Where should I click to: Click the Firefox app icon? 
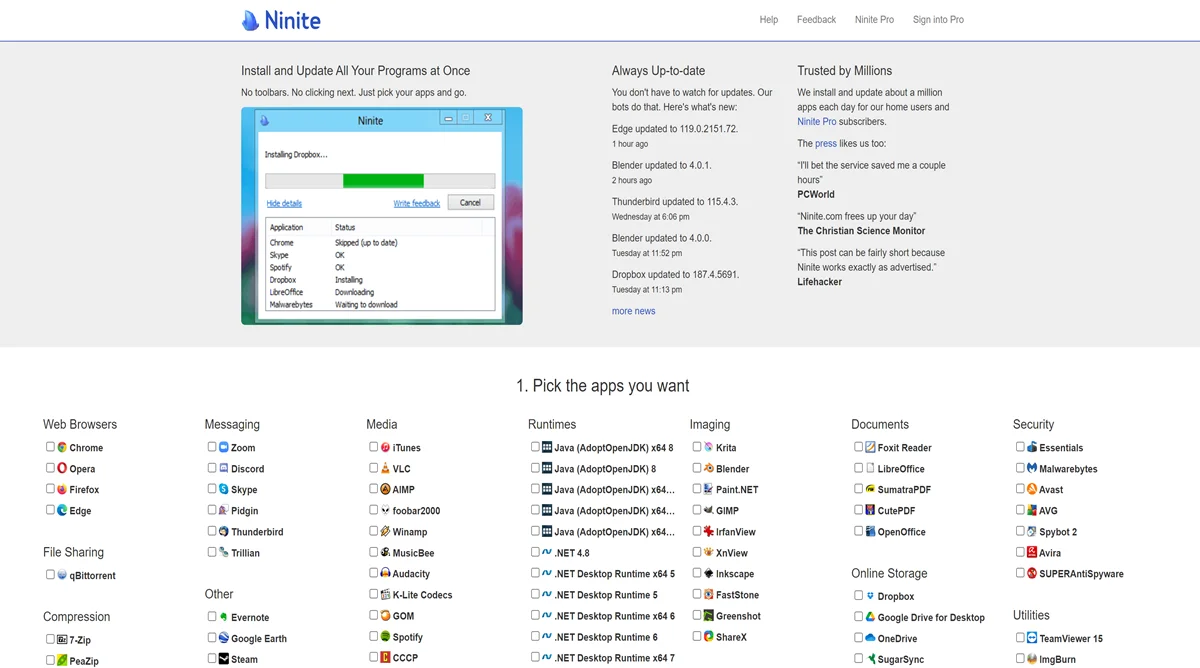pyautogui.click(x=62, y=489)
